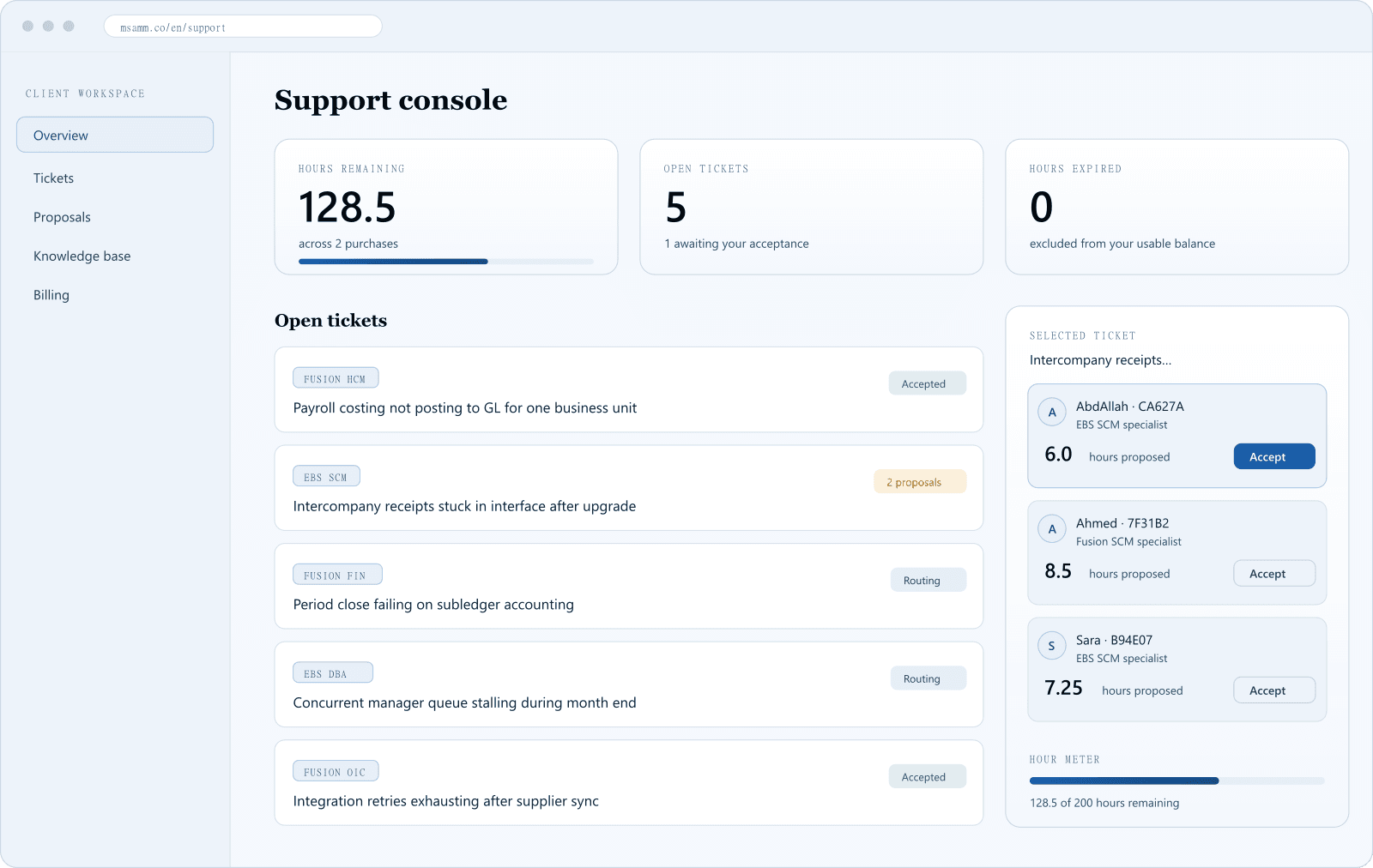Click the open tickets count 5
The width and height of the screenshot is (1373, 868).
pos(676,208)
